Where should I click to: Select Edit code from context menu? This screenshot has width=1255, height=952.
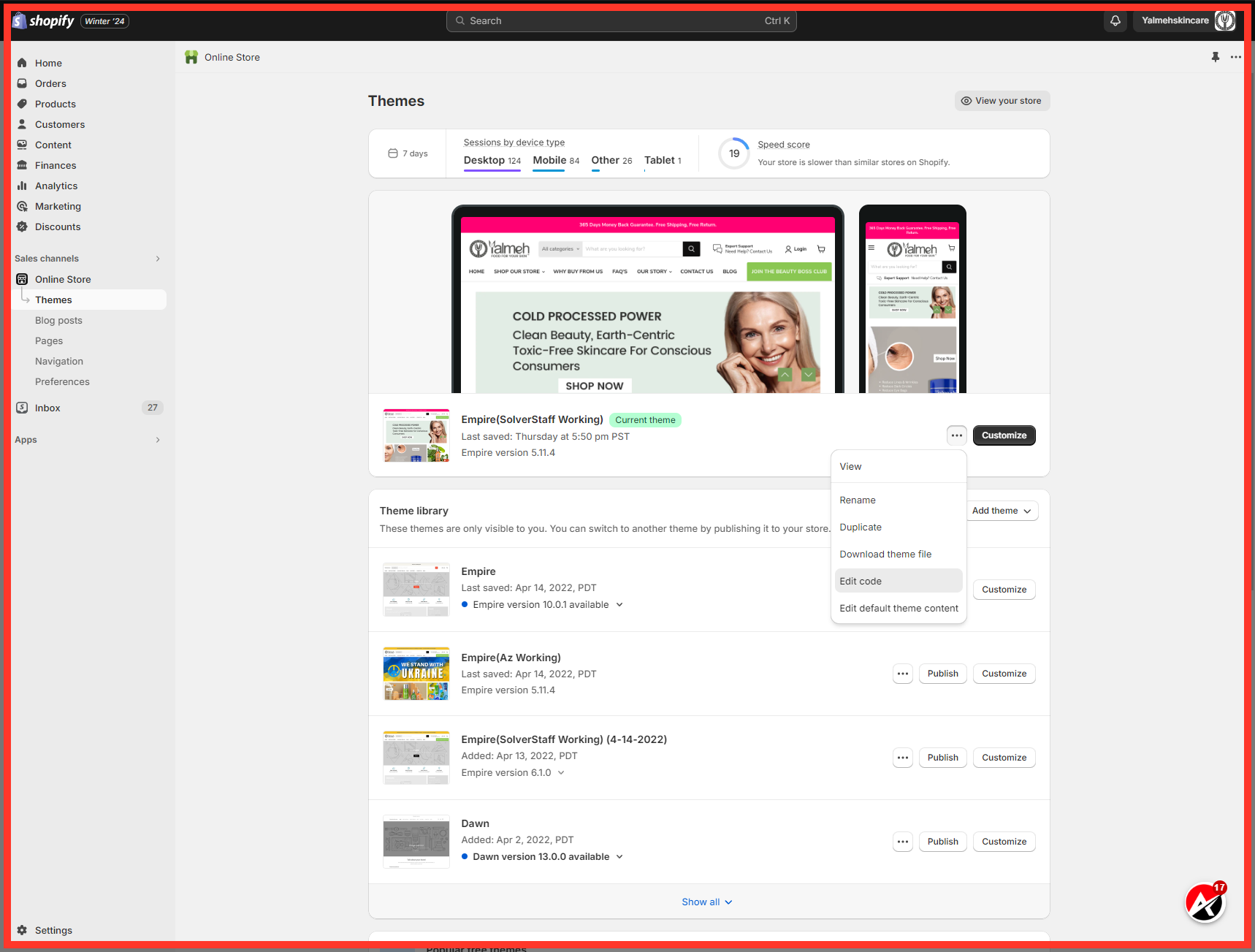[x=861, y=581]
